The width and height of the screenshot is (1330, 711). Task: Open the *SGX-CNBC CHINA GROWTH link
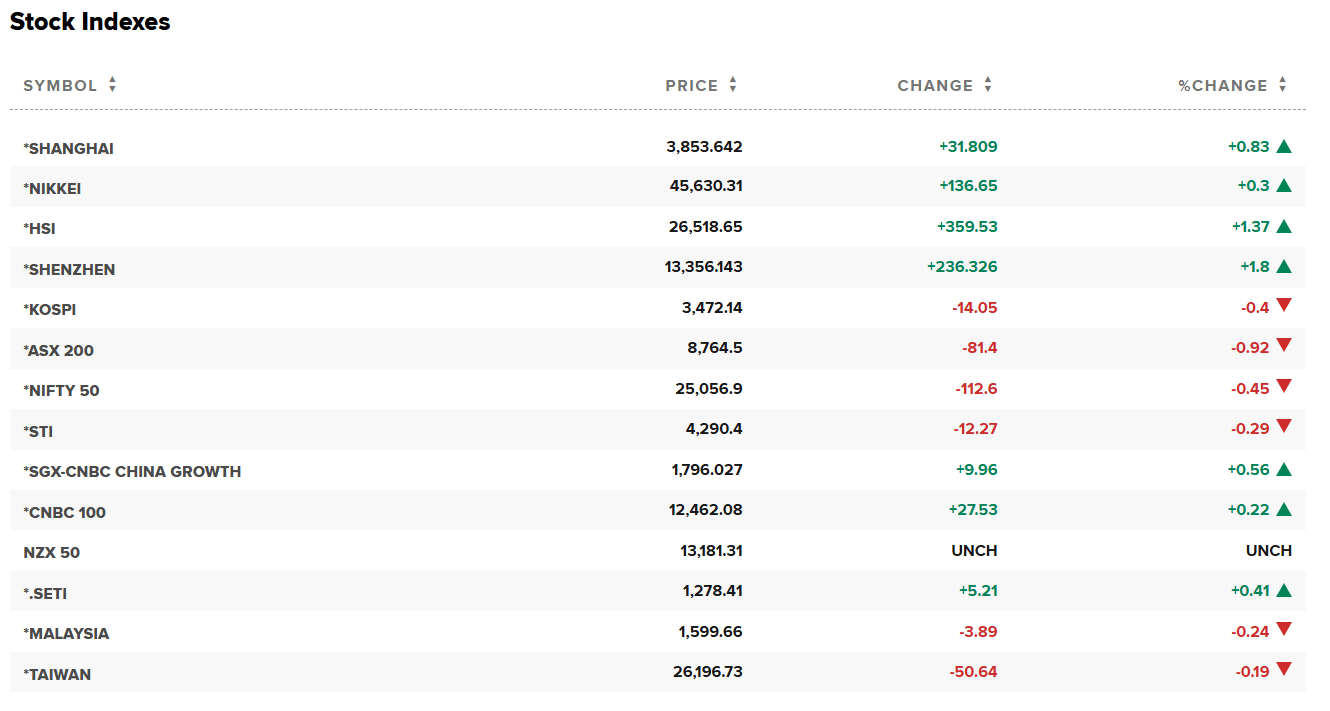(132, 471)
